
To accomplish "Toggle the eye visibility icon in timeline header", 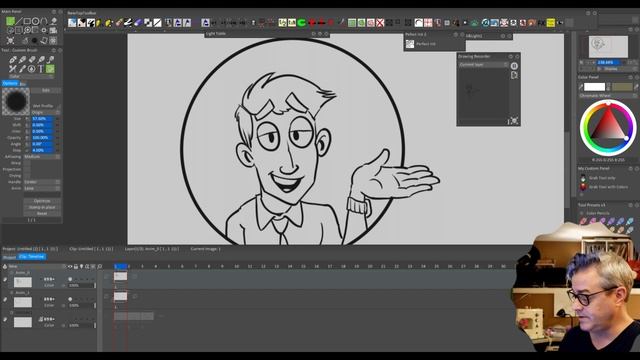I will (x=70, y=267).
